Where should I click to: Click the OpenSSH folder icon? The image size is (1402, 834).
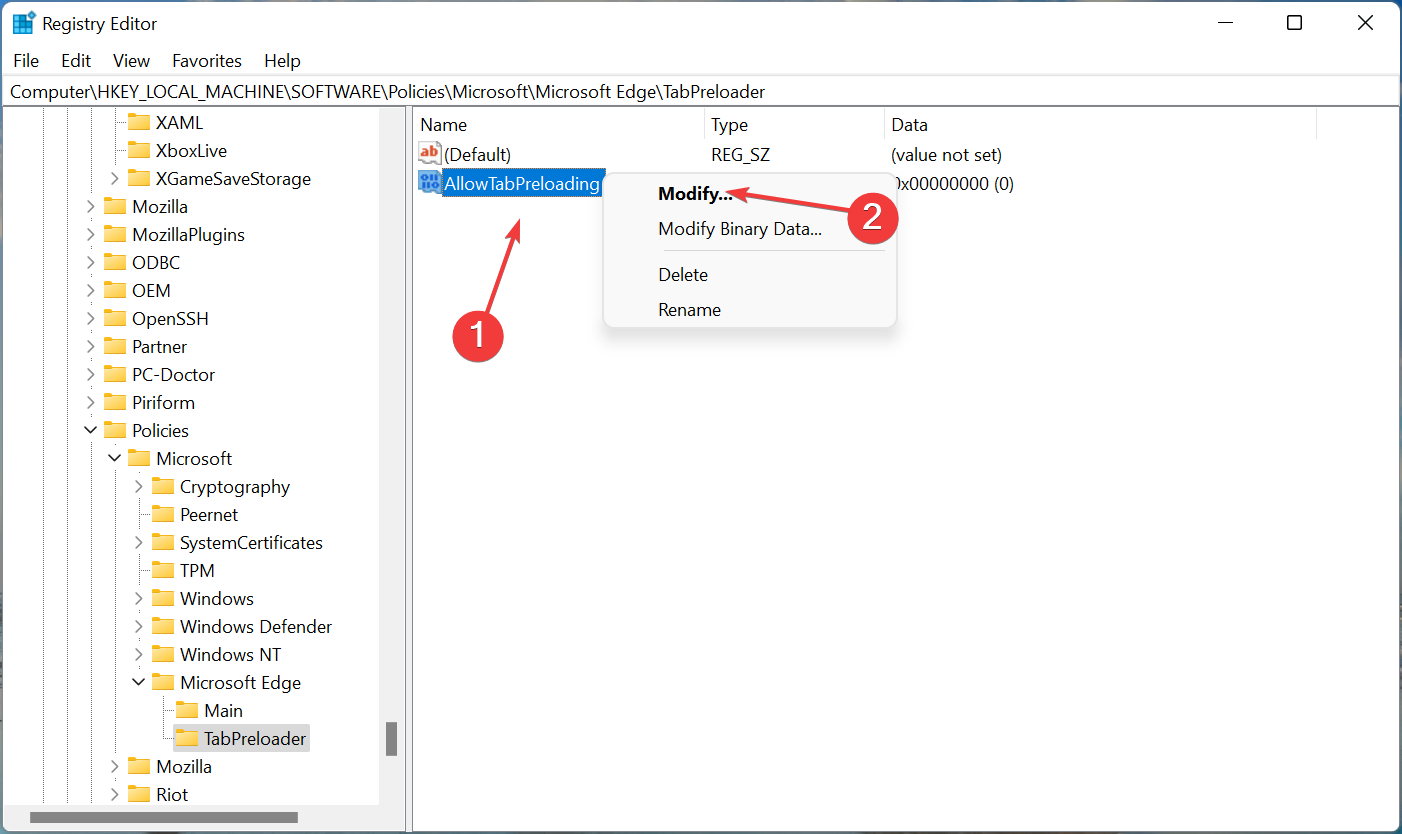coord(115,318)
